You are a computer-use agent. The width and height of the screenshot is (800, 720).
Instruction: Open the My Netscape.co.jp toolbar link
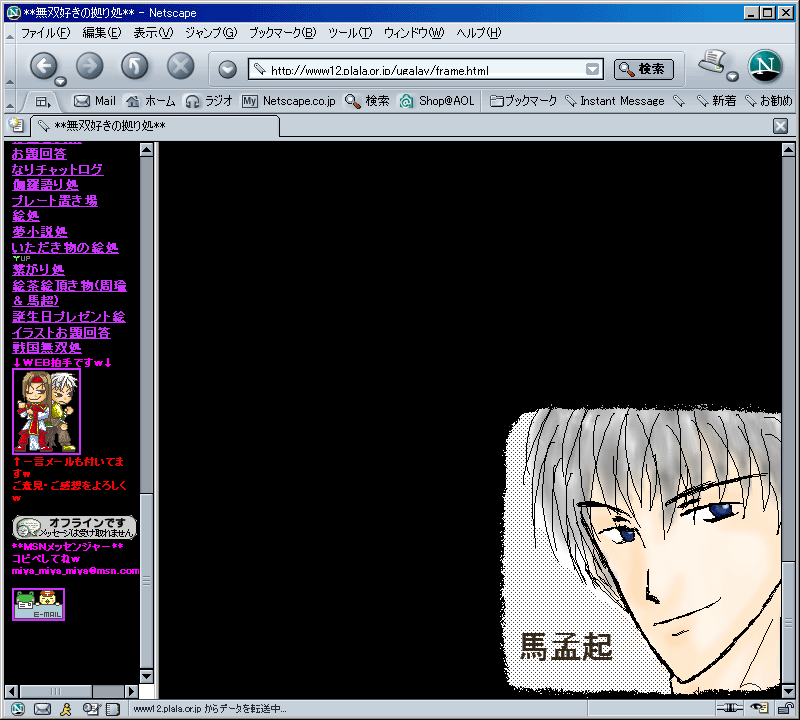289,101
